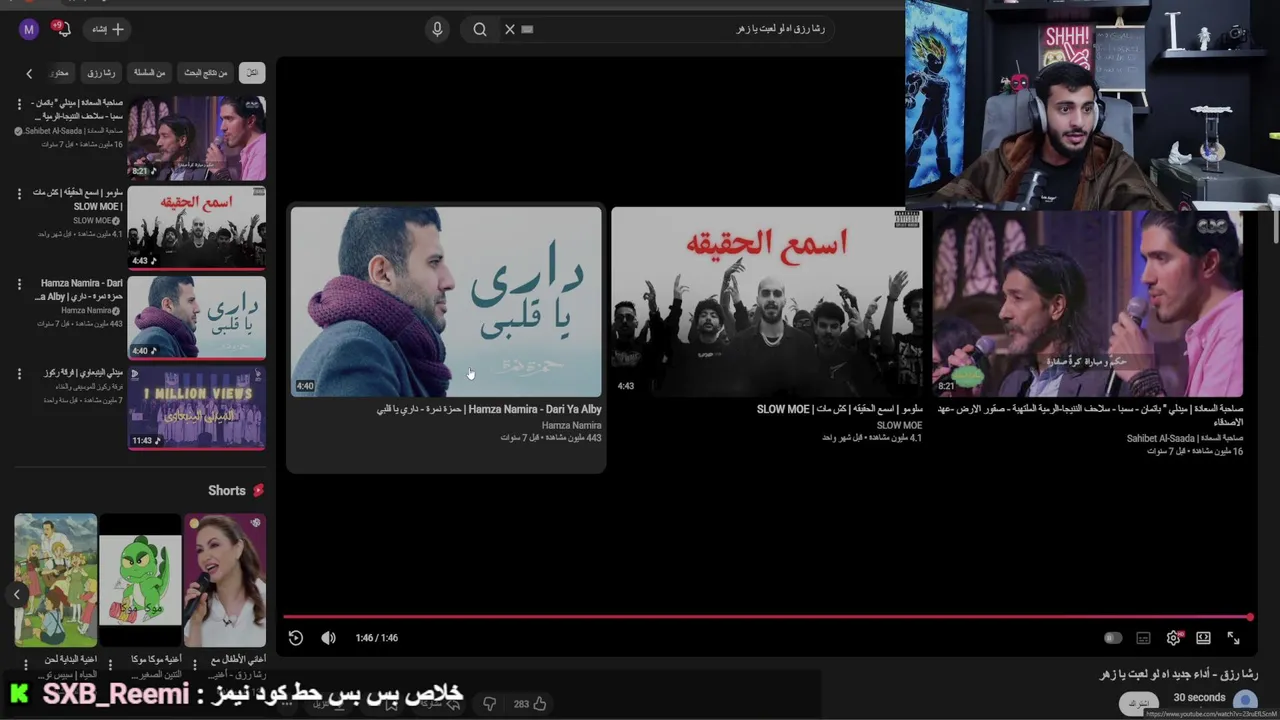1280x720 pixels.
Task: Click the '1:46 / 1:46' time display
Action: (377, 638)
